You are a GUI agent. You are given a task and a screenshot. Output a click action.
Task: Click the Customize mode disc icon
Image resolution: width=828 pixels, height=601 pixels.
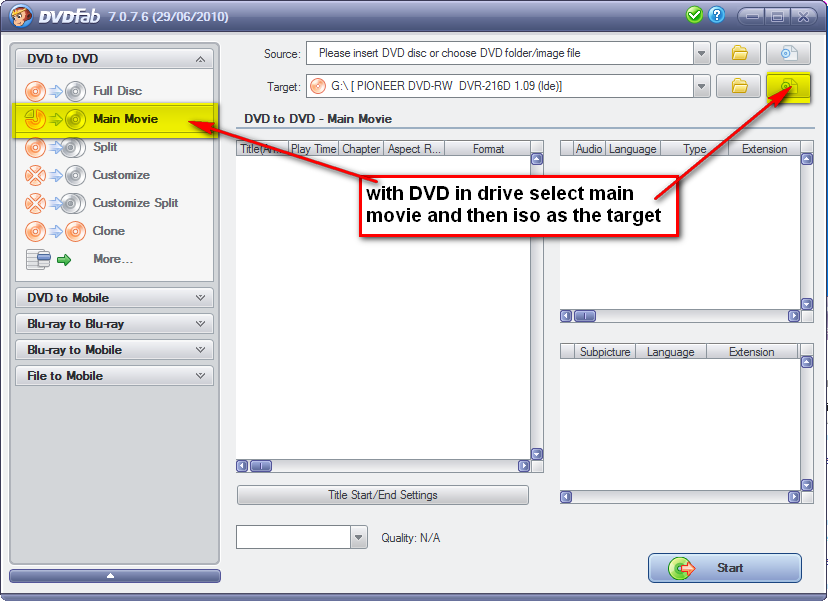pos(55,175)
